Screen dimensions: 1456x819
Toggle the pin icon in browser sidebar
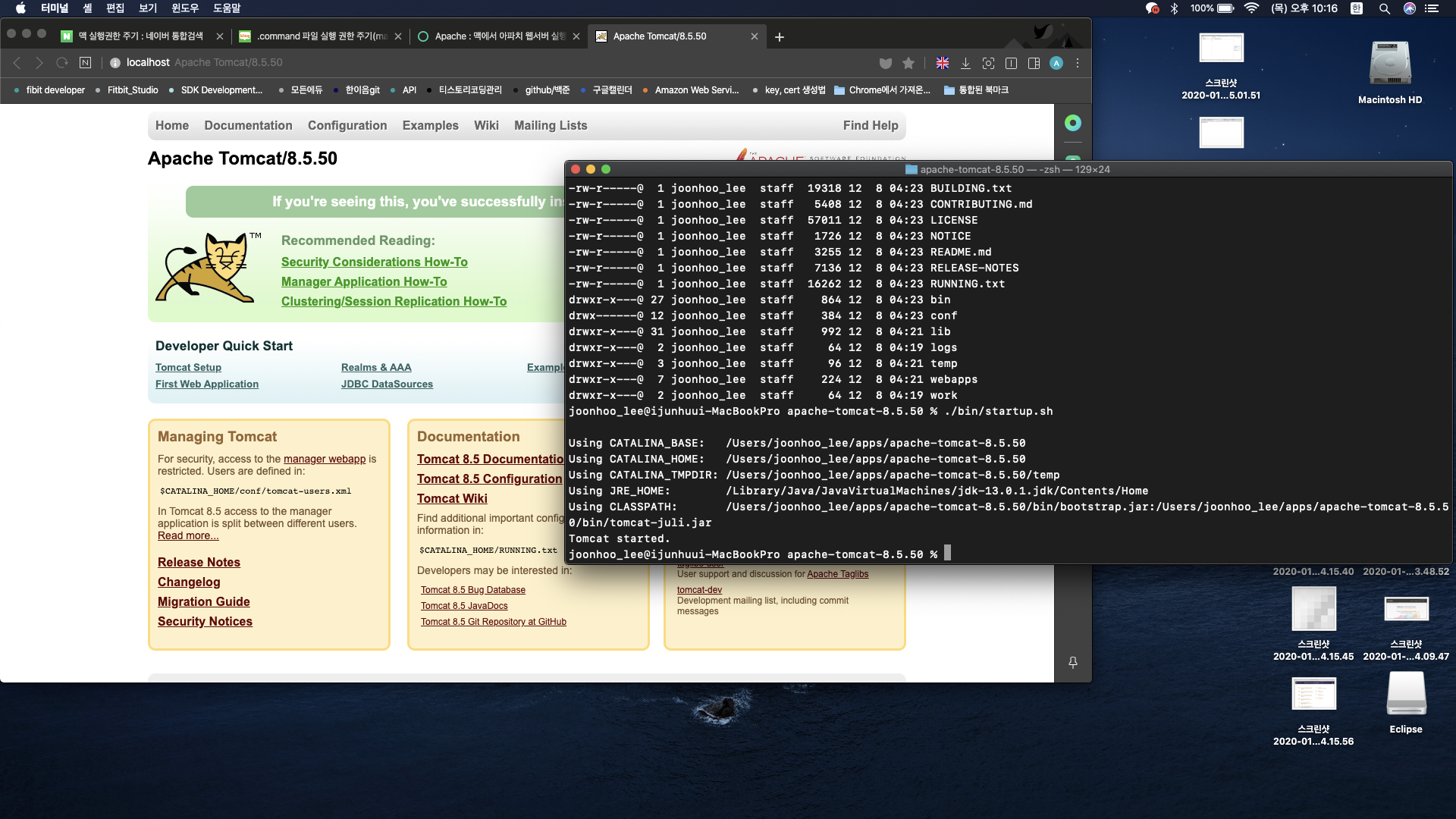pos(1073,662)
